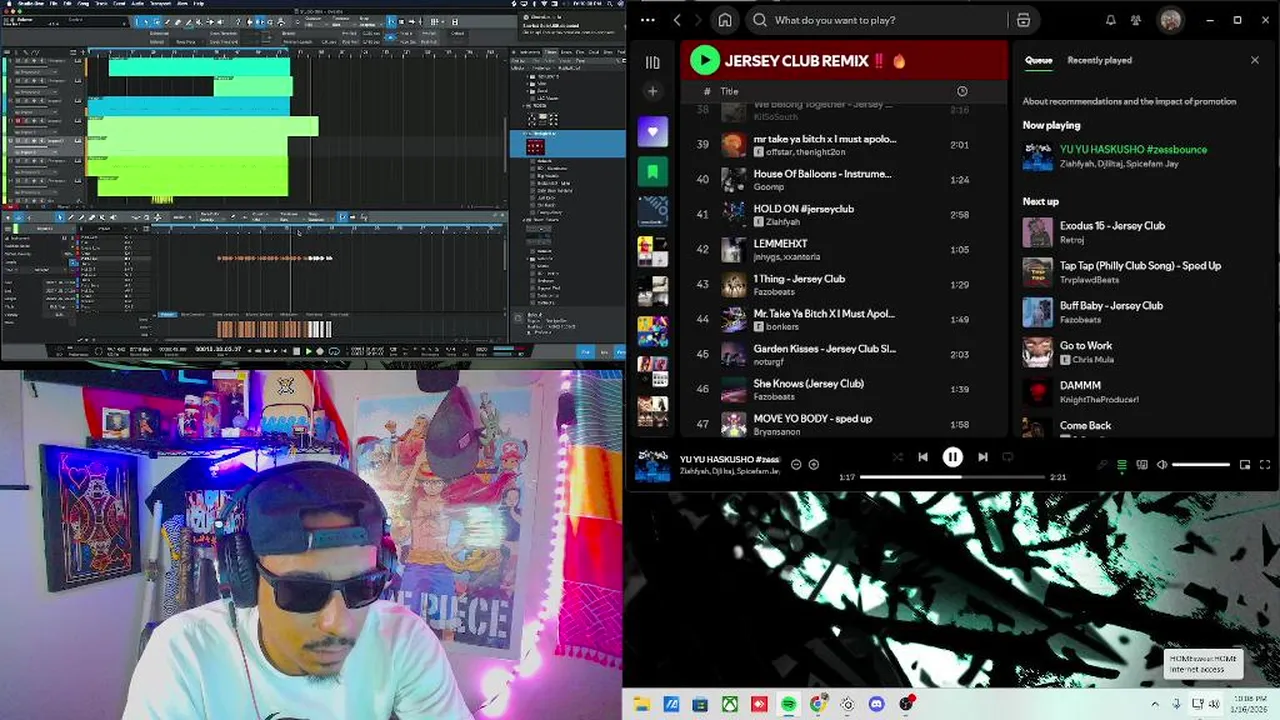1280x720 pixels.
Task: Open the Spotify three-dot menu
Action: click(648, 20)
